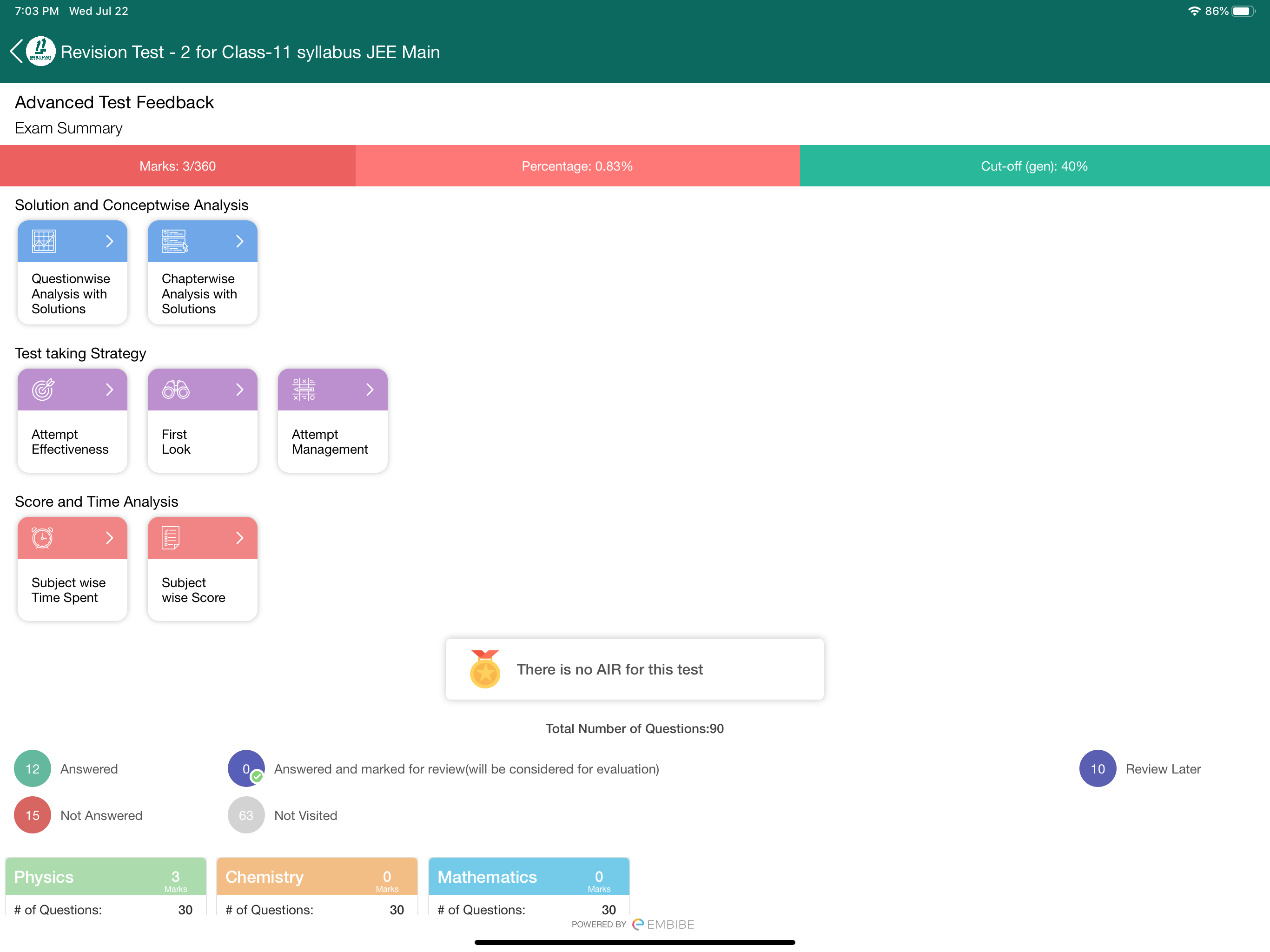Tap 'Exam Summary' subheading
This screenshot has height=952, width=1270.
tap(68, 128)
